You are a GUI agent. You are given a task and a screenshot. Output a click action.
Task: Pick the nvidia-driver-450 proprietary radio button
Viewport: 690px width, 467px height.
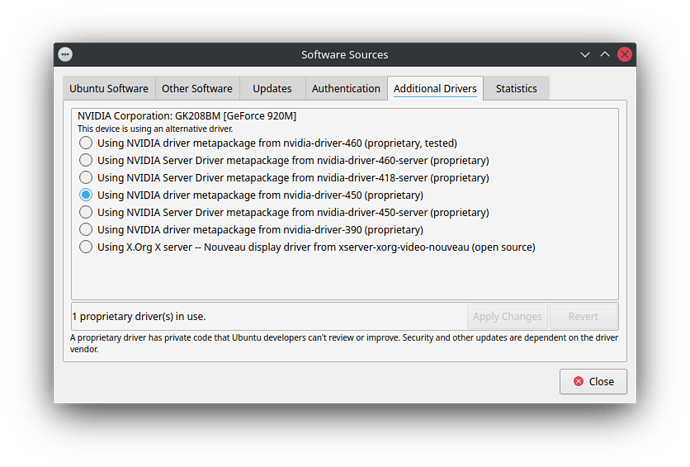[x=86, y=195]
